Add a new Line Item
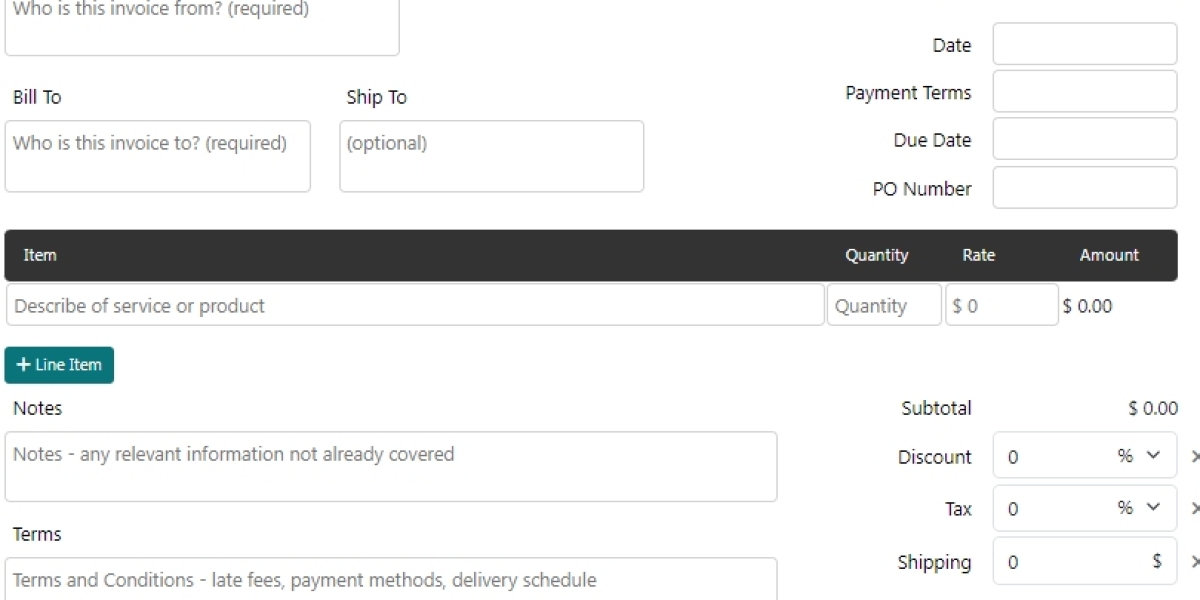 (x=59, y=365)
